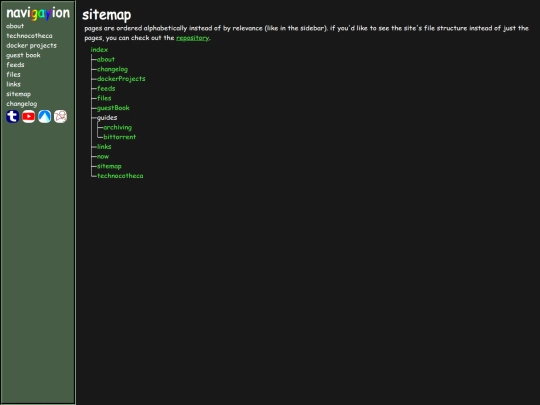Open files in the sitemap tree

coord(104,98)
